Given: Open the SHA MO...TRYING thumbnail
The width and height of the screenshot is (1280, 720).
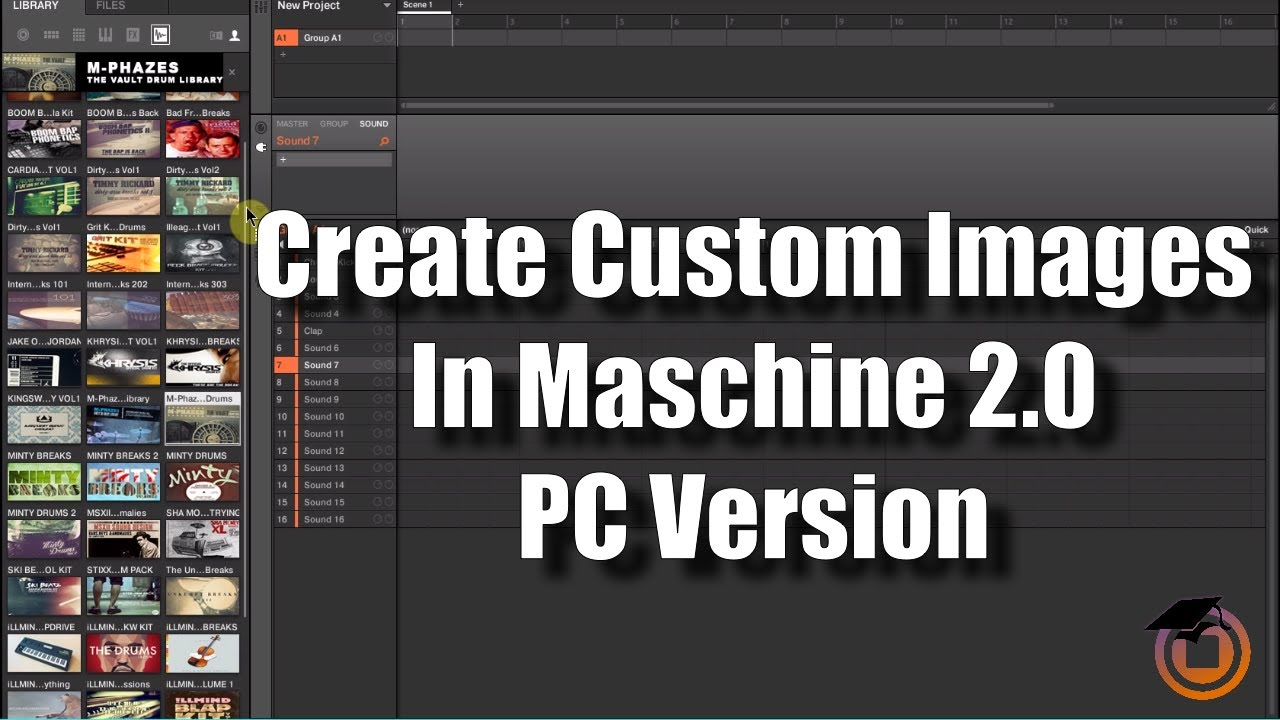Looking at the screenshot, I should tap(202, 538).
